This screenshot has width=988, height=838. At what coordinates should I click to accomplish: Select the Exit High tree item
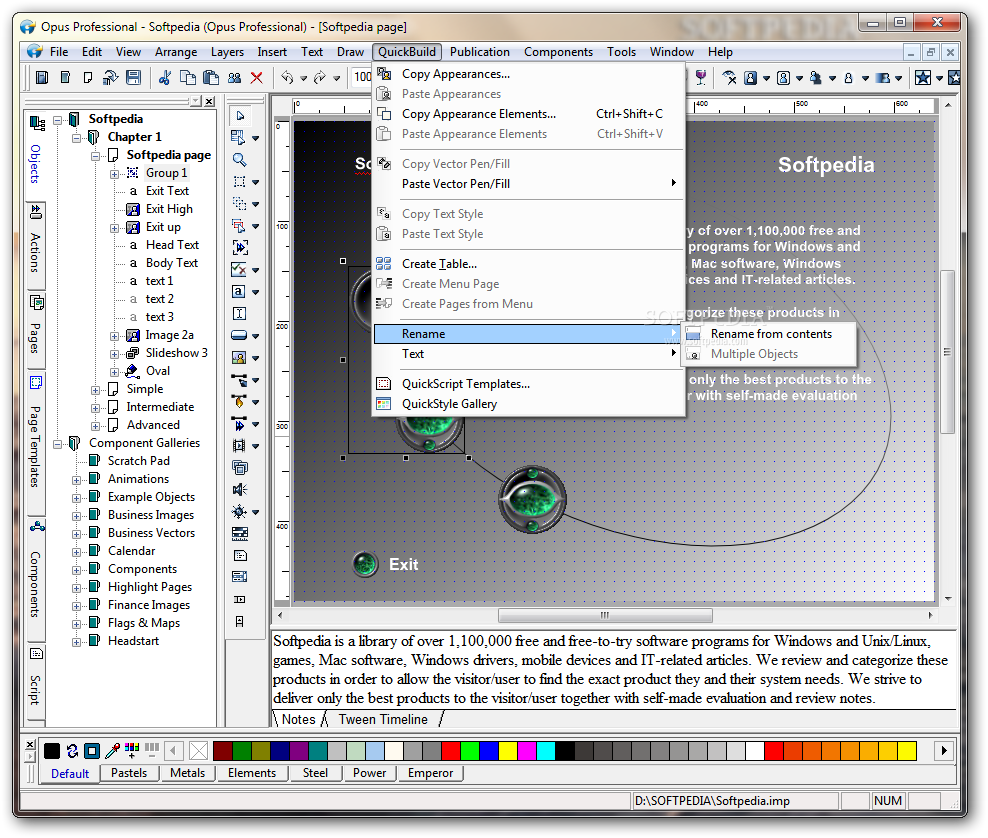coord(169,209)
